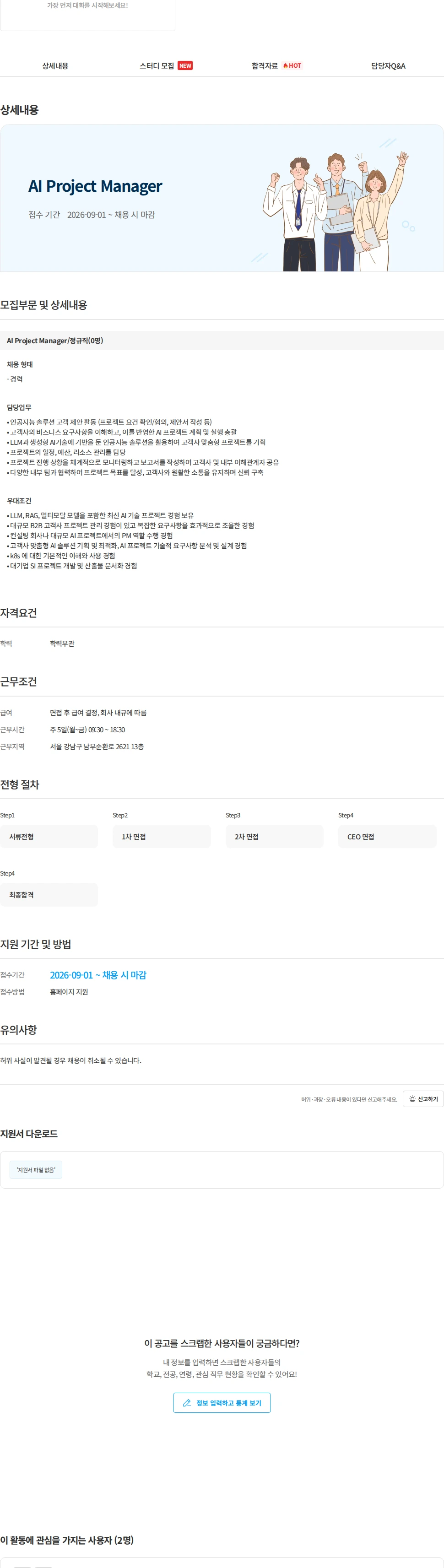Screen dimensions: 444x1568
Task: Open the 상세내용 tab
Action: pos(55,66)
